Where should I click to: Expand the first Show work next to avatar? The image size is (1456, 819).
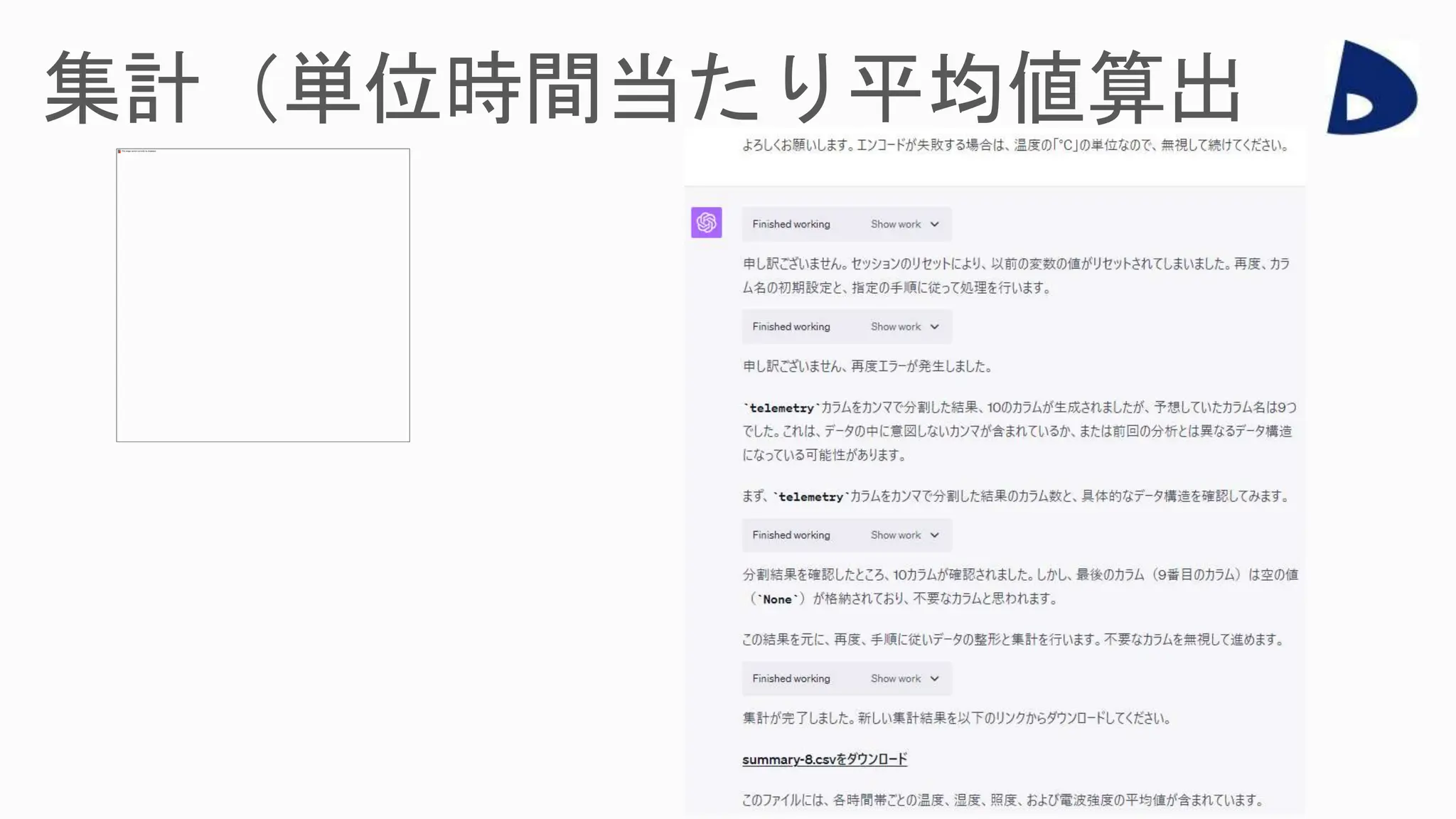pyautogui.click(x=896, y=225)
